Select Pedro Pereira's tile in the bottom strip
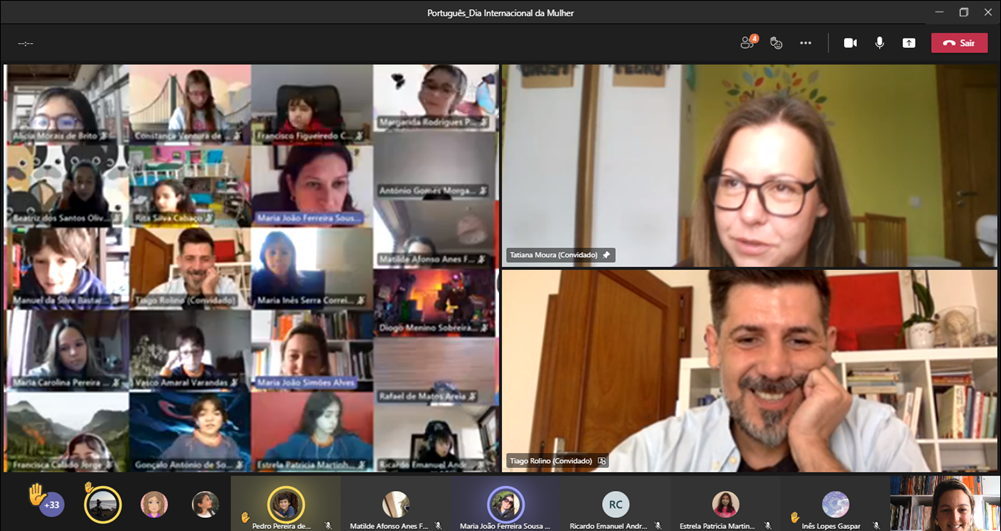1001x531 pixels. (285, 503)
